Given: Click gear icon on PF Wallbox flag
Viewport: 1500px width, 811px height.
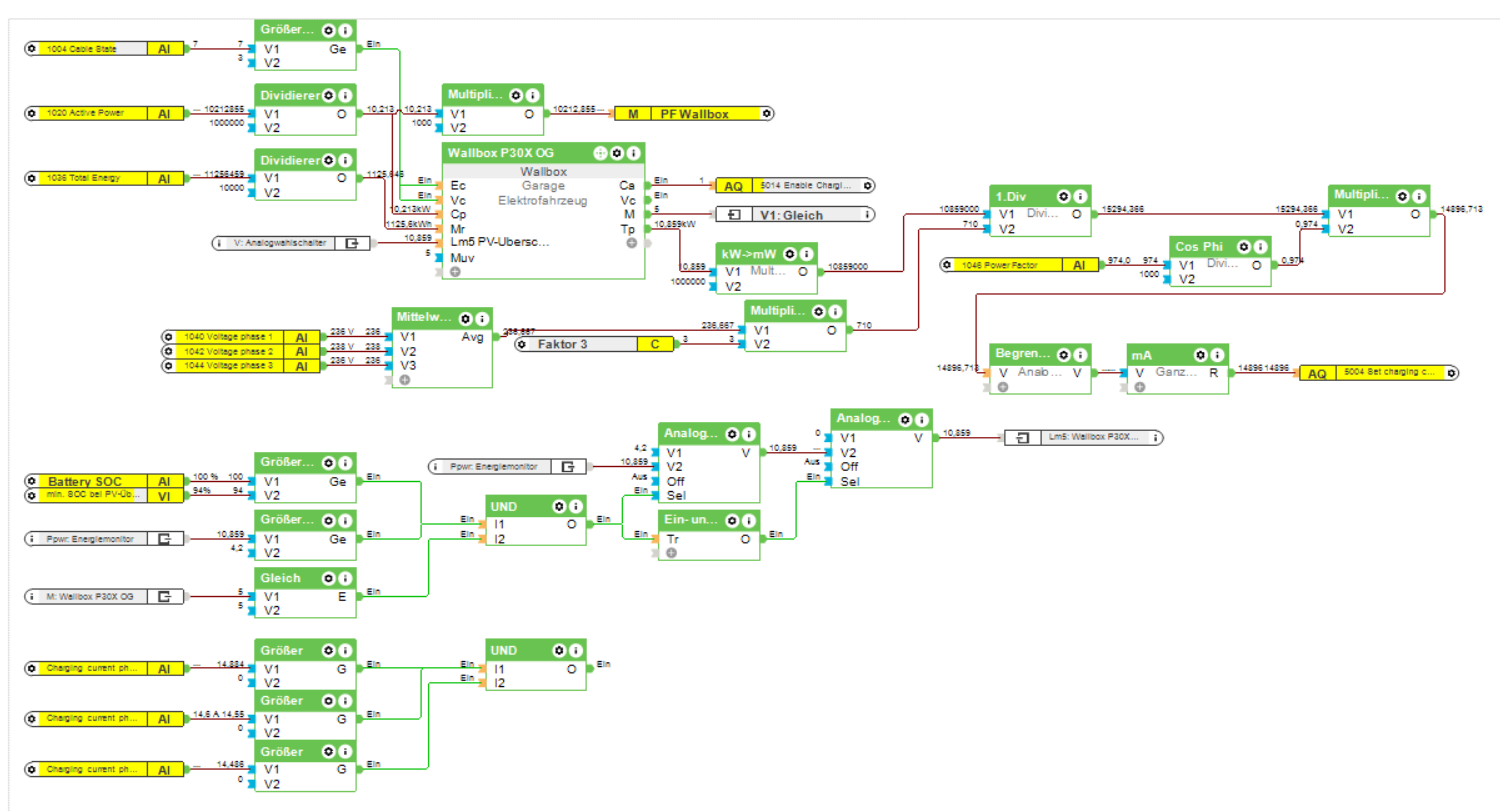Looking at the screenshot, I should pos(766,114).
